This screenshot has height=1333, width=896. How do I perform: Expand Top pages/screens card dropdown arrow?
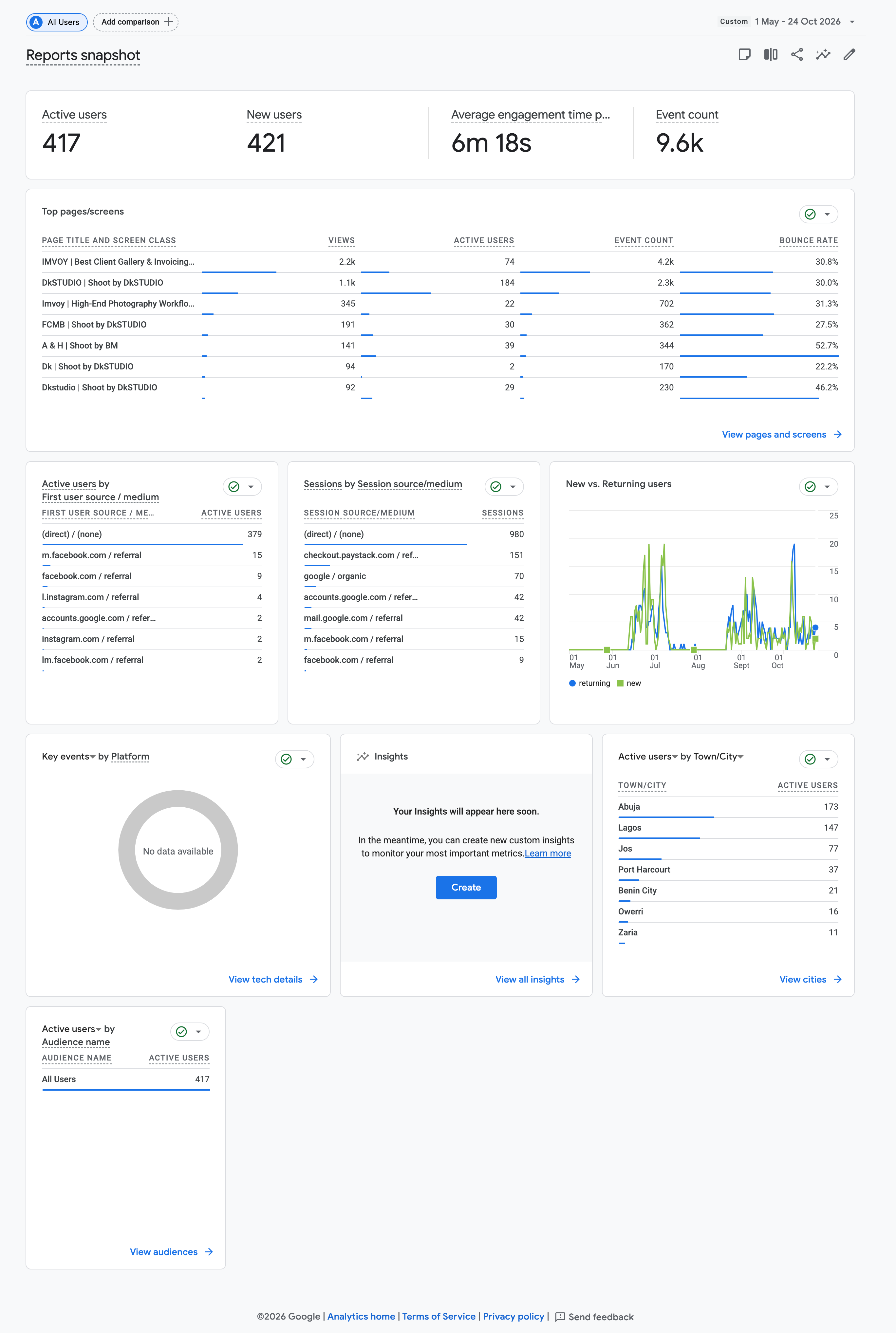827,214
